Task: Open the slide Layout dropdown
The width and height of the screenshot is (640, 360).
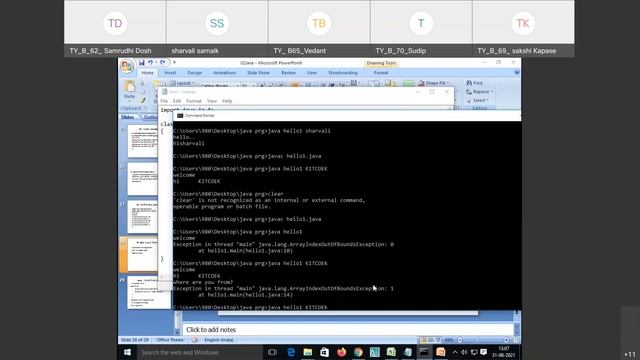Action: pyautogui.click(x=181, y=83)
